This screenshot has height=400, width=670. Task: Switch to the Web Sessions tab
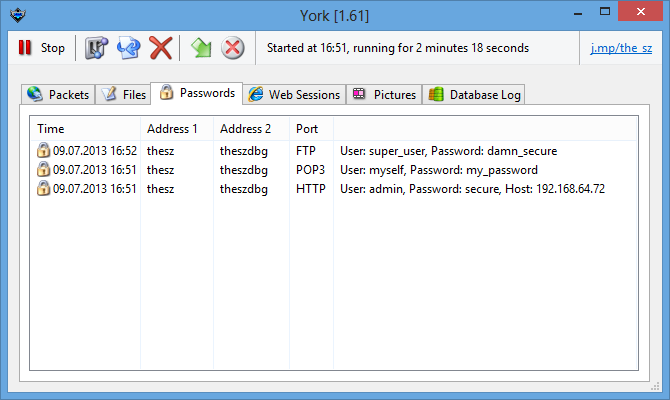click(x=294, y=94)
